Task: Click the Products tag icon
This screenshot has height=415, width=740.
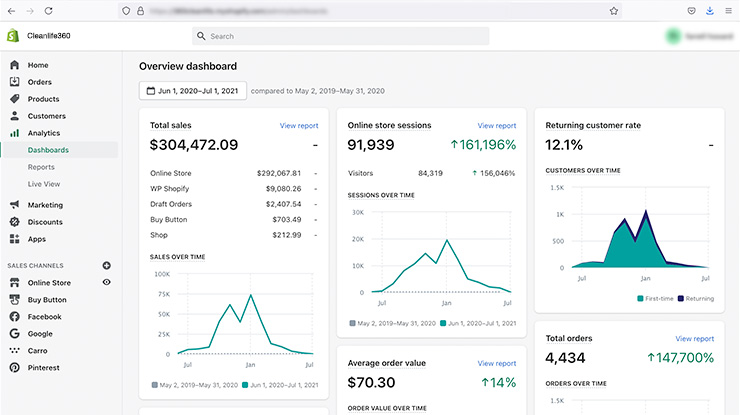Action: [x=14, y=99]
